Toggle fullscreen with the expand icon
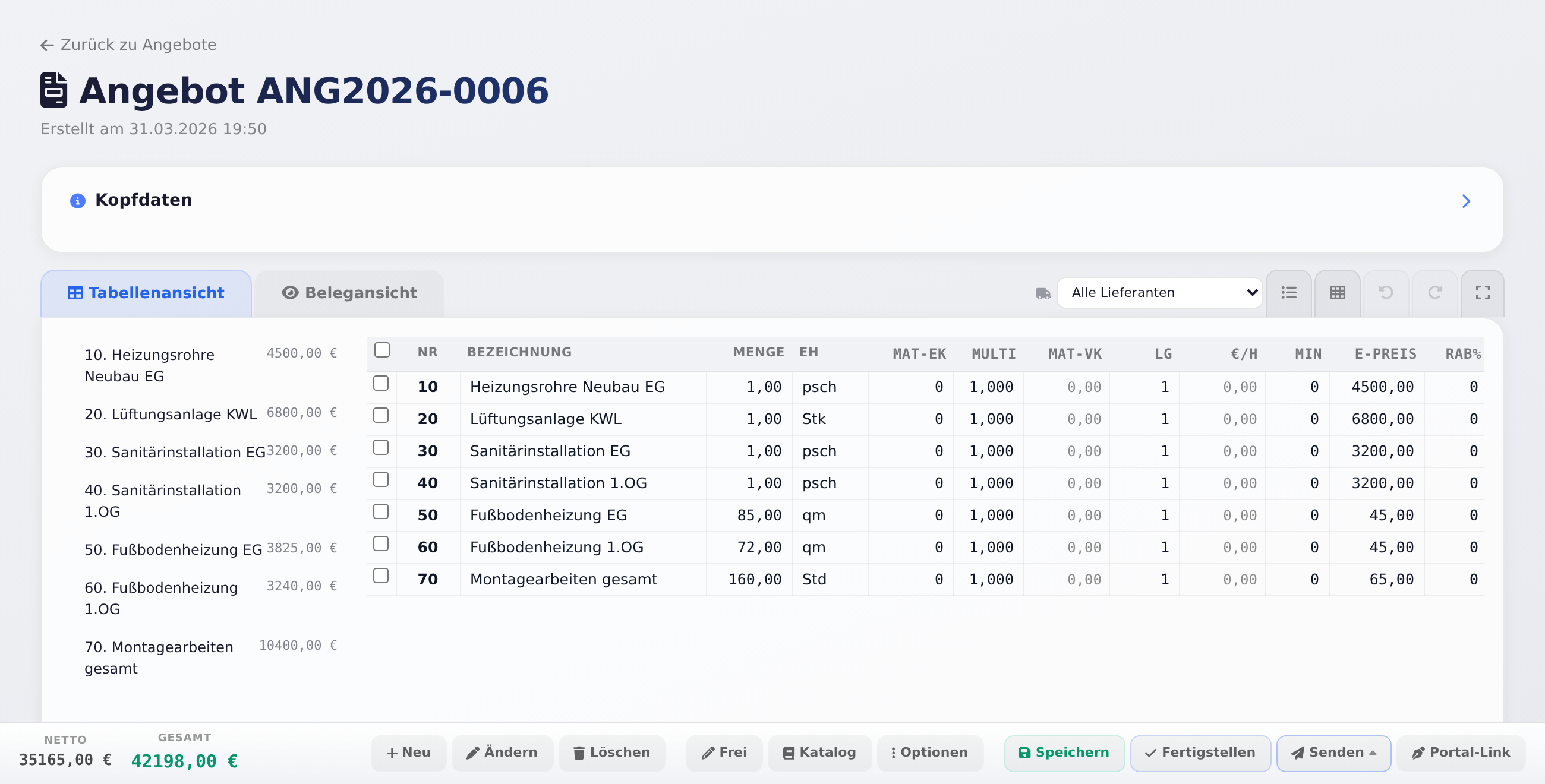Screen dimensions: 1545x784 pyautogui.click(x=1483, y=292)
